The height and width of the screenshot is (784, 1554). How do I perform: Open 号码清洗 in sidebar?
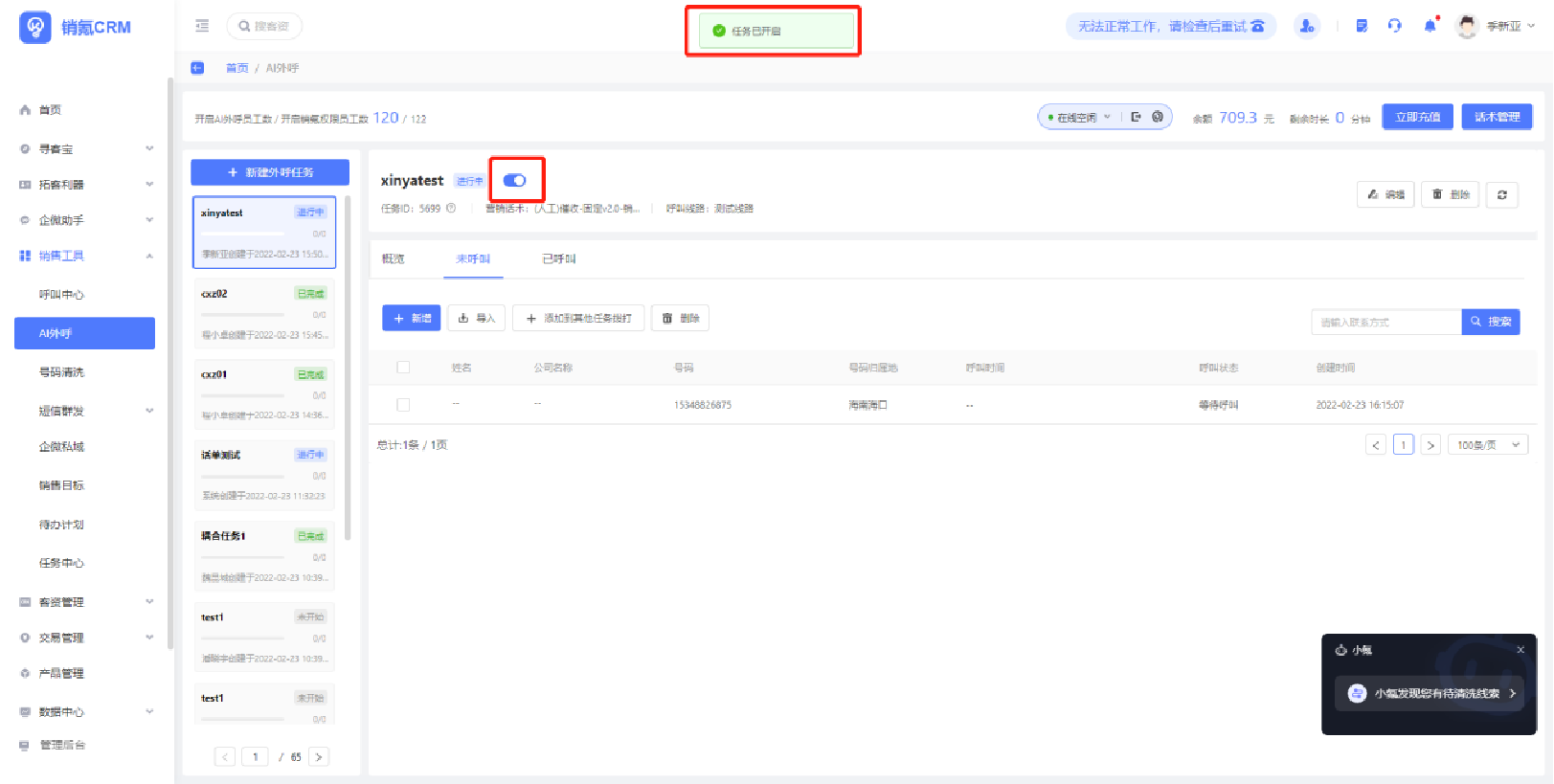coord(62,372)
